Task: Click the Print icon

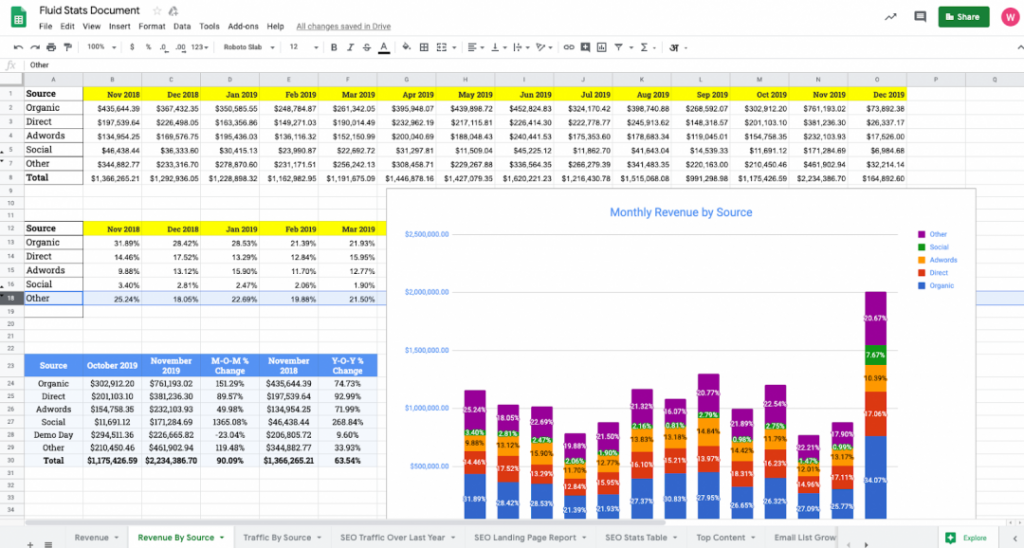Action: pos(49,47)
